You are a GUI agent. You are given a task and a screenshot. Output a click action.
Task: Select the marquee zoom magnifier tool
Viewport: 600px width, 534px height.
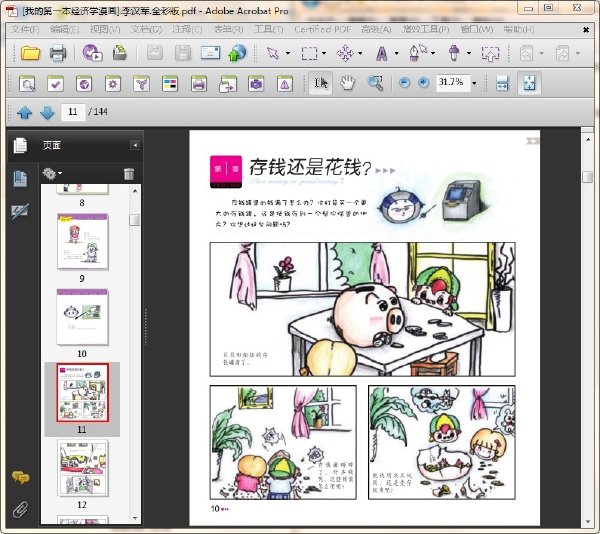[x=375, y=83]
